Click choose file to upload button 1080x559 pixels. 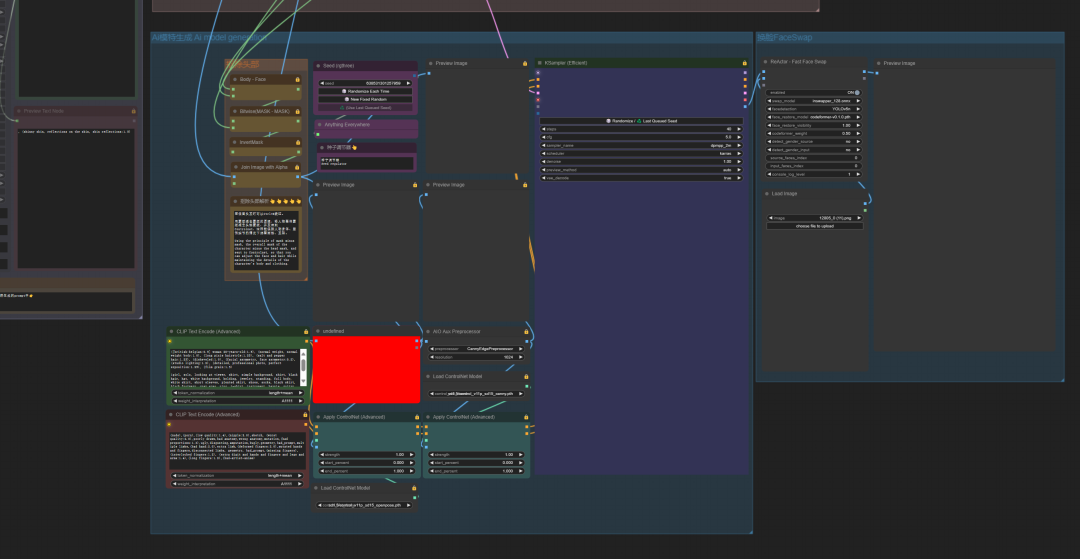[815, 226]
